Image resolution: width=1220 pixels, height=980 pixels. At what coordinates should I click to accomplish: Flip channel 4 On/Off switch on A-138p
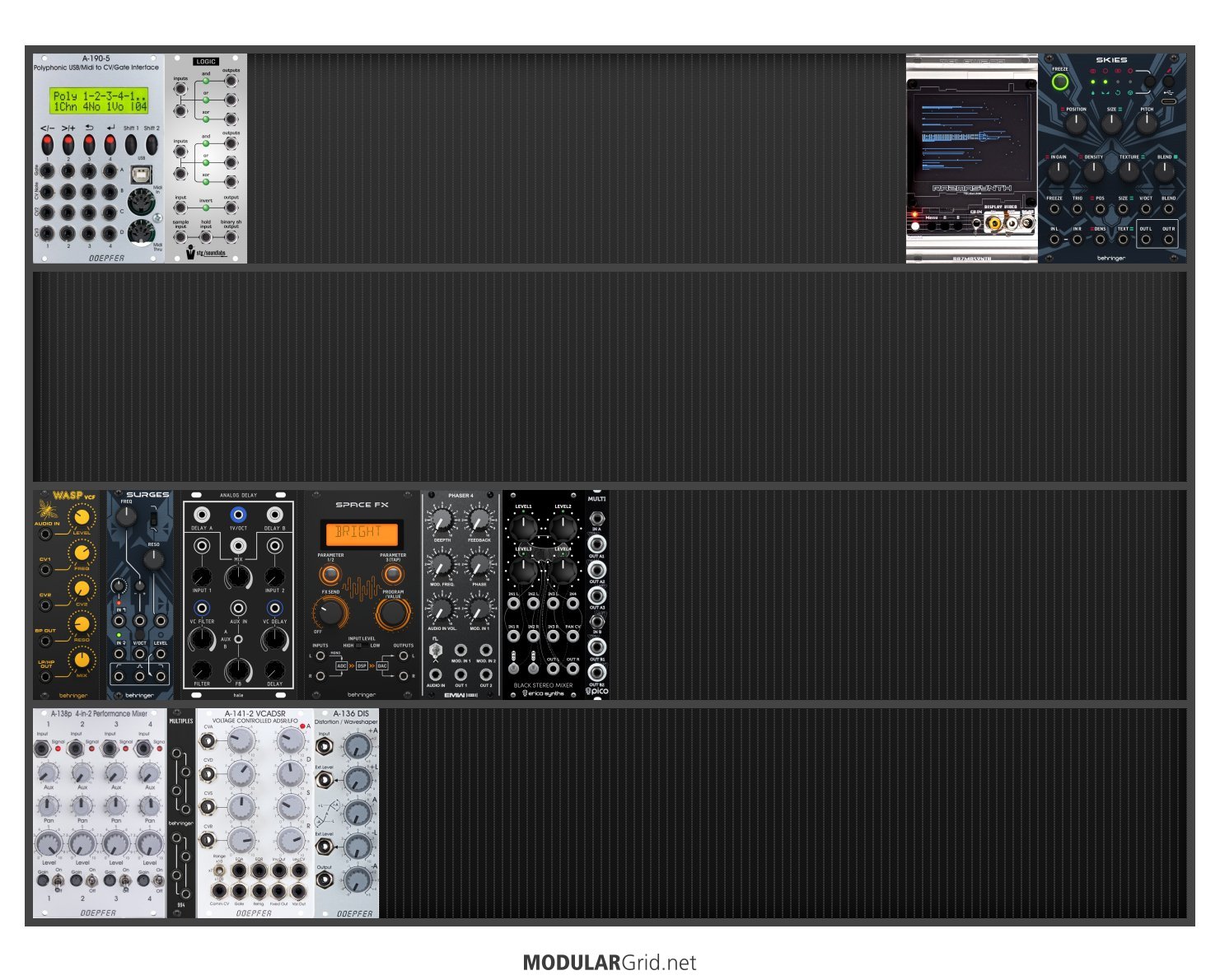pos(160,880)
